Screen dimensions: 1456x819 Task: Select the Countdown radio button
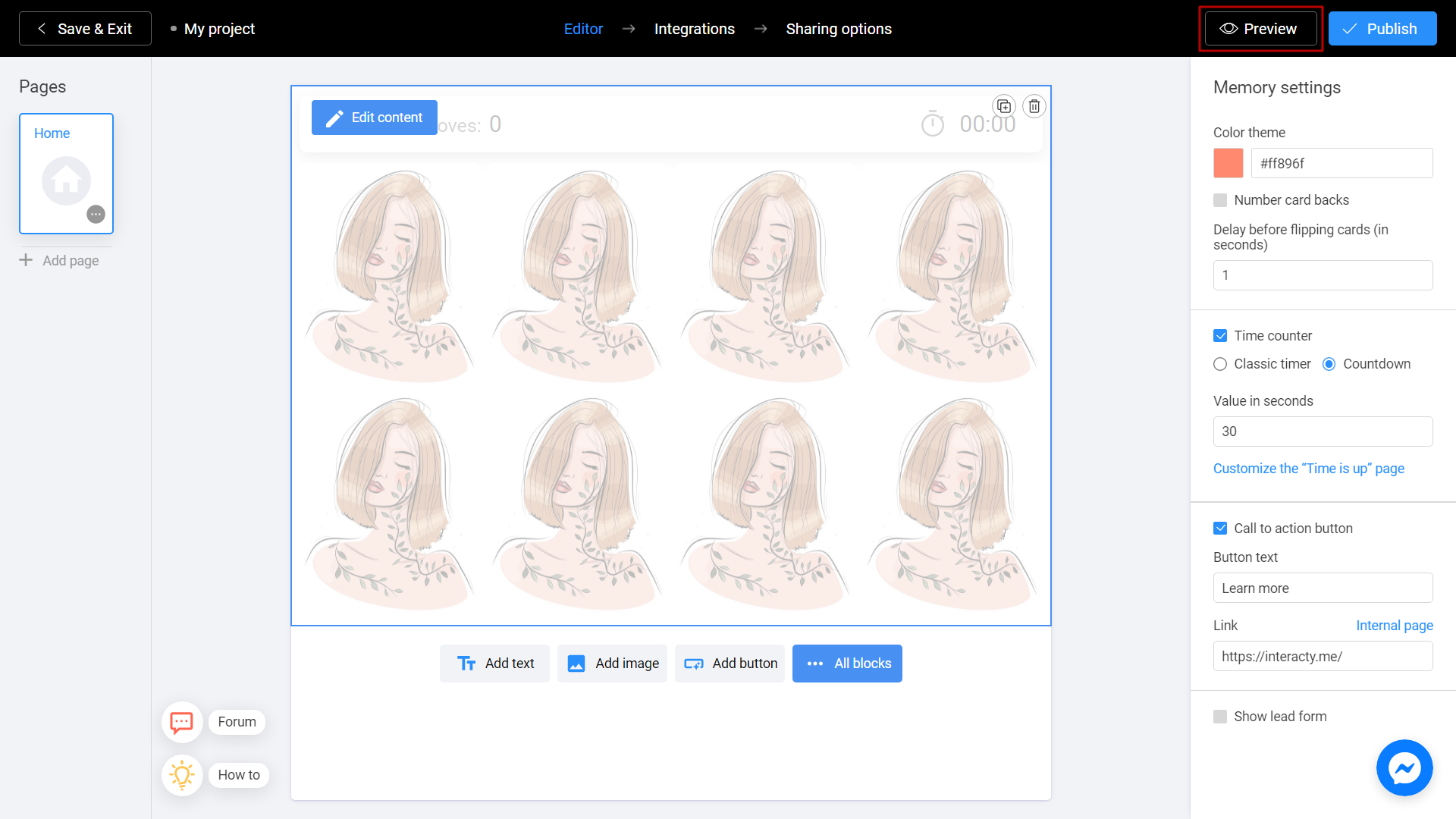pos(1328,364)
